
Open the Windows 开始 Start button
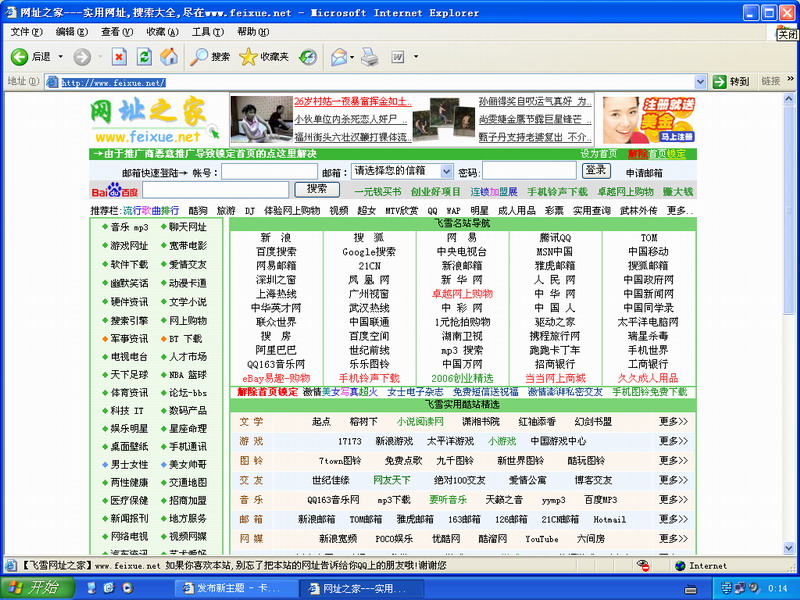[34, 588]
